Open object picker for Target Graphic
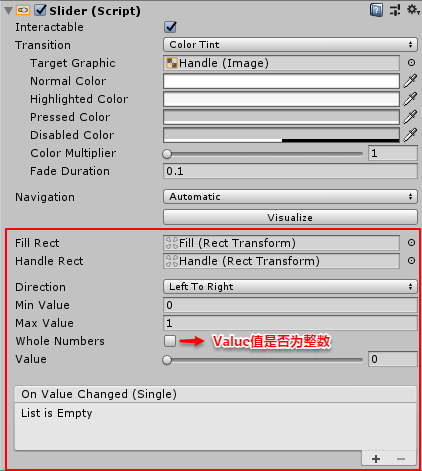The width and height of the screenshot is (422, 471). [412, 63]
